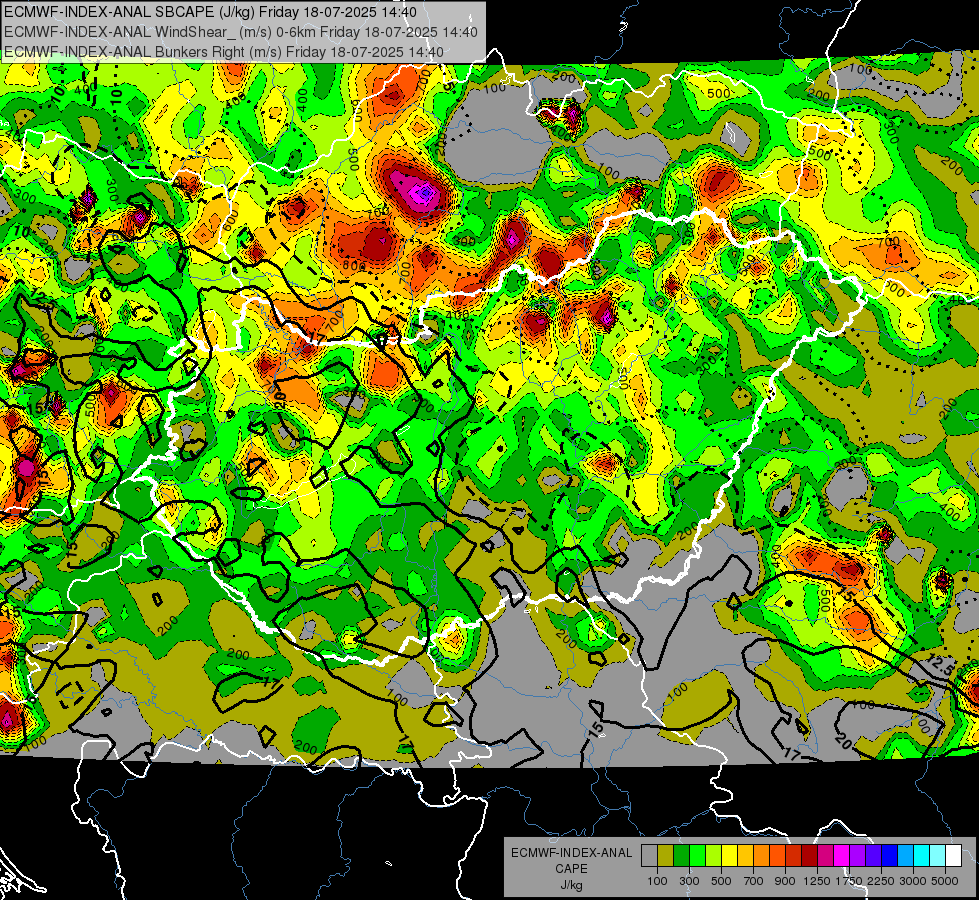The image size is (979, 900).
Task: Pick the bright green legend swatch
Action: (x=697, y=856)
